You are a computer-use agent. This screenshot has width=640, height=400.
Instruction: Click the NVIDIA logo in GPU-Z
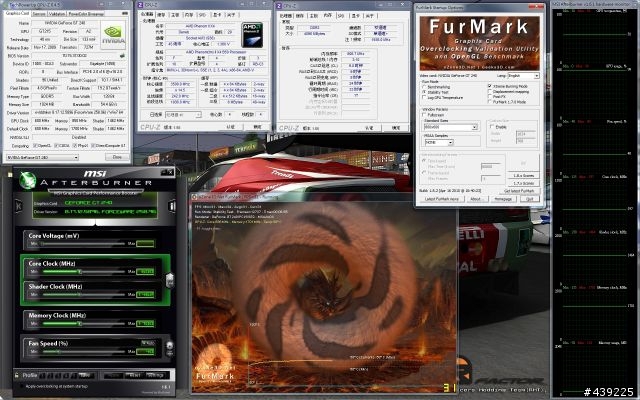113,35
